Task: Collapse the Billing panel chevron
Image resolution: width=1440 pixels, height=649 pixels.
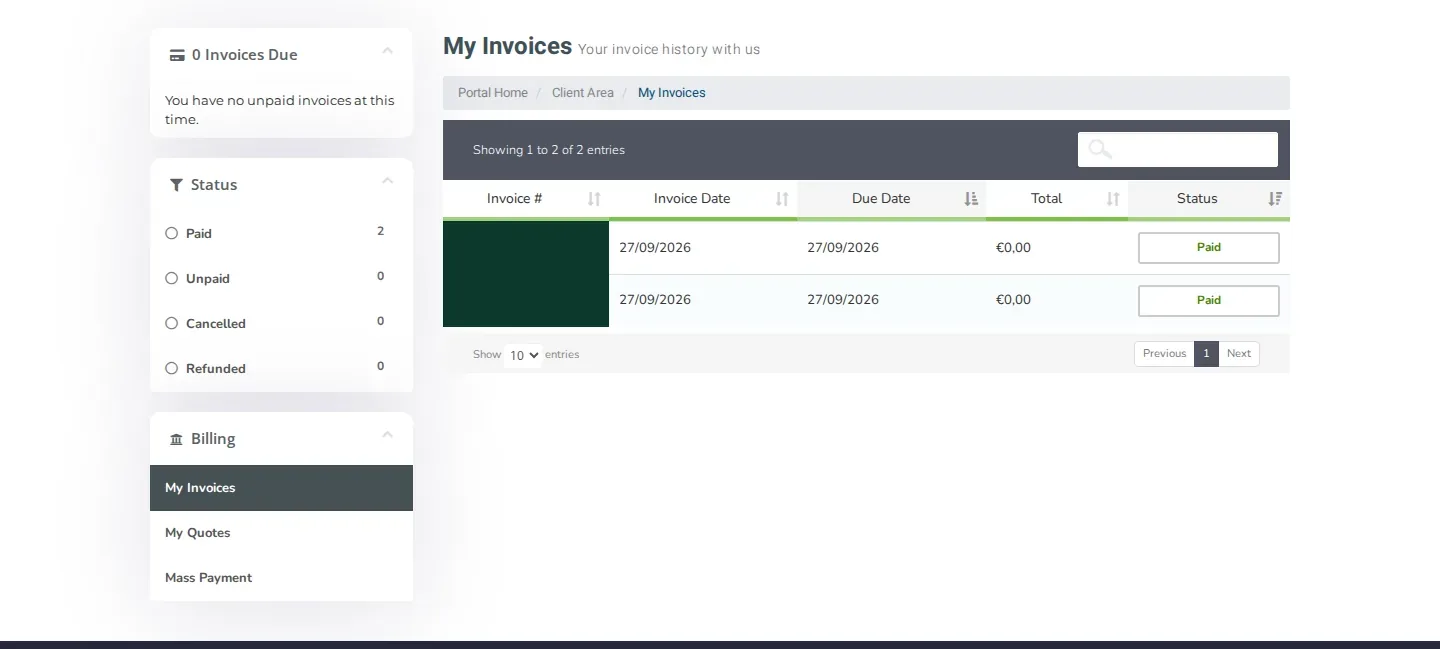Action: [388, 434]
